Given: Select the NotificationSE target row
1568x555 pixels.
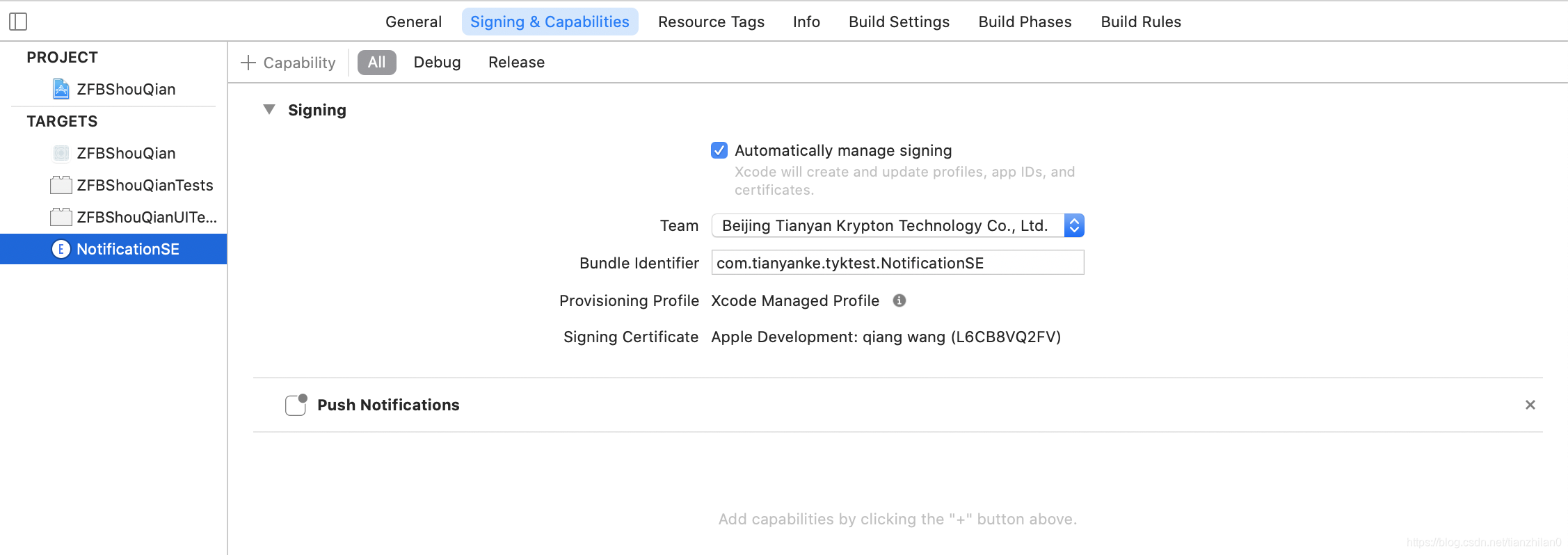Looking at the screenshot, I should coord(113,249).
